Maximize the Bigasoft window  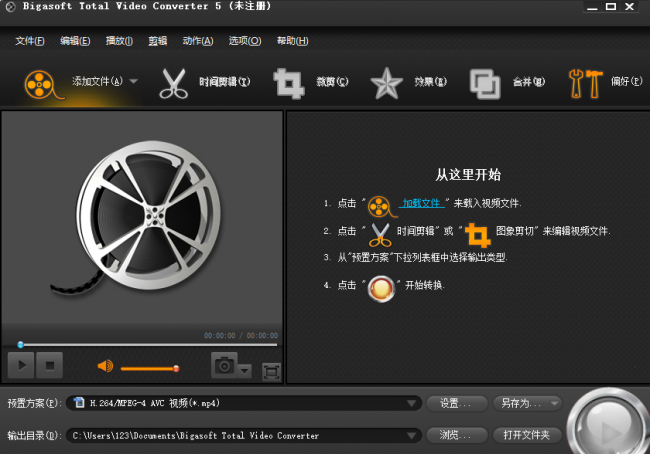(x=611, y=7)
